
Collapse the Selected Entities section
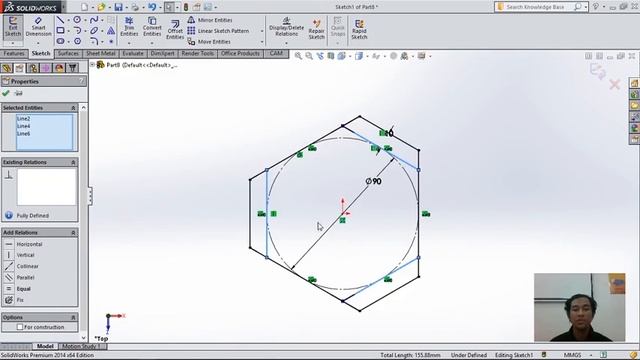(73, 108)
